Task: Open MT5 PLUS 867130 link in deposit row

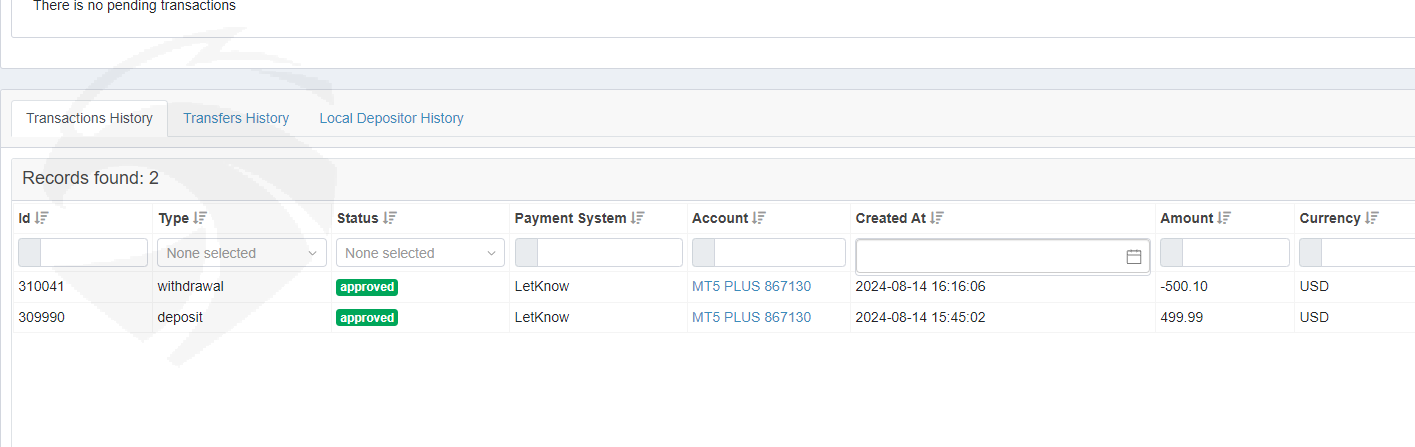Action: click(x=751, y=317)
